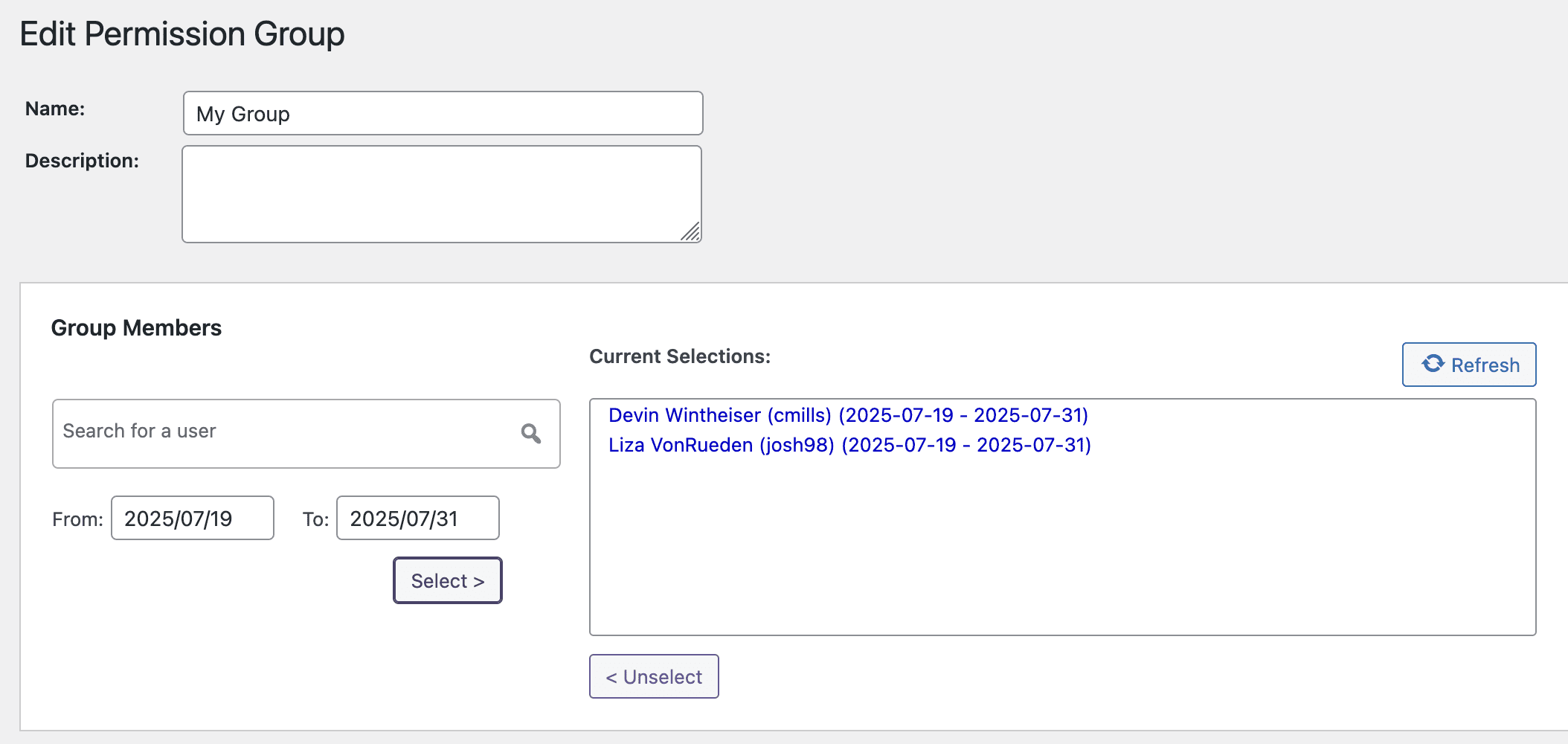This screenshot has height=744, width=1568.
Task: Open the From date field
Action: 192,518
